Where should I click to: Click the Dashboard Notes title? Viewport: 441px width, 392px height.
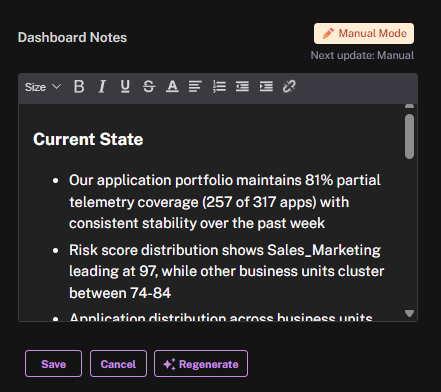(72, 37)
